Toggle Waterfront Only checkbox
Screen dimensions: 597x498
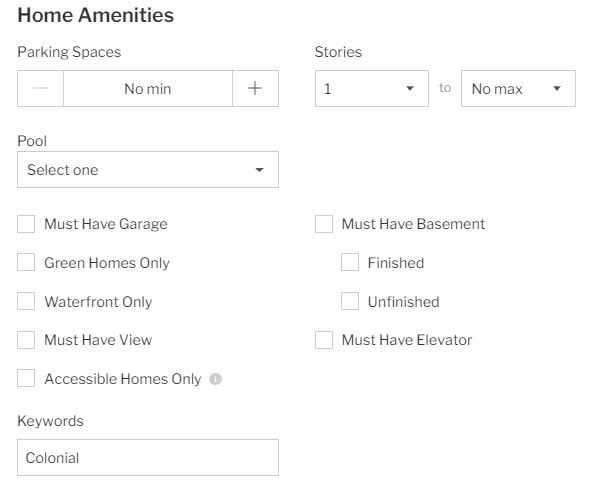[26, 301]
